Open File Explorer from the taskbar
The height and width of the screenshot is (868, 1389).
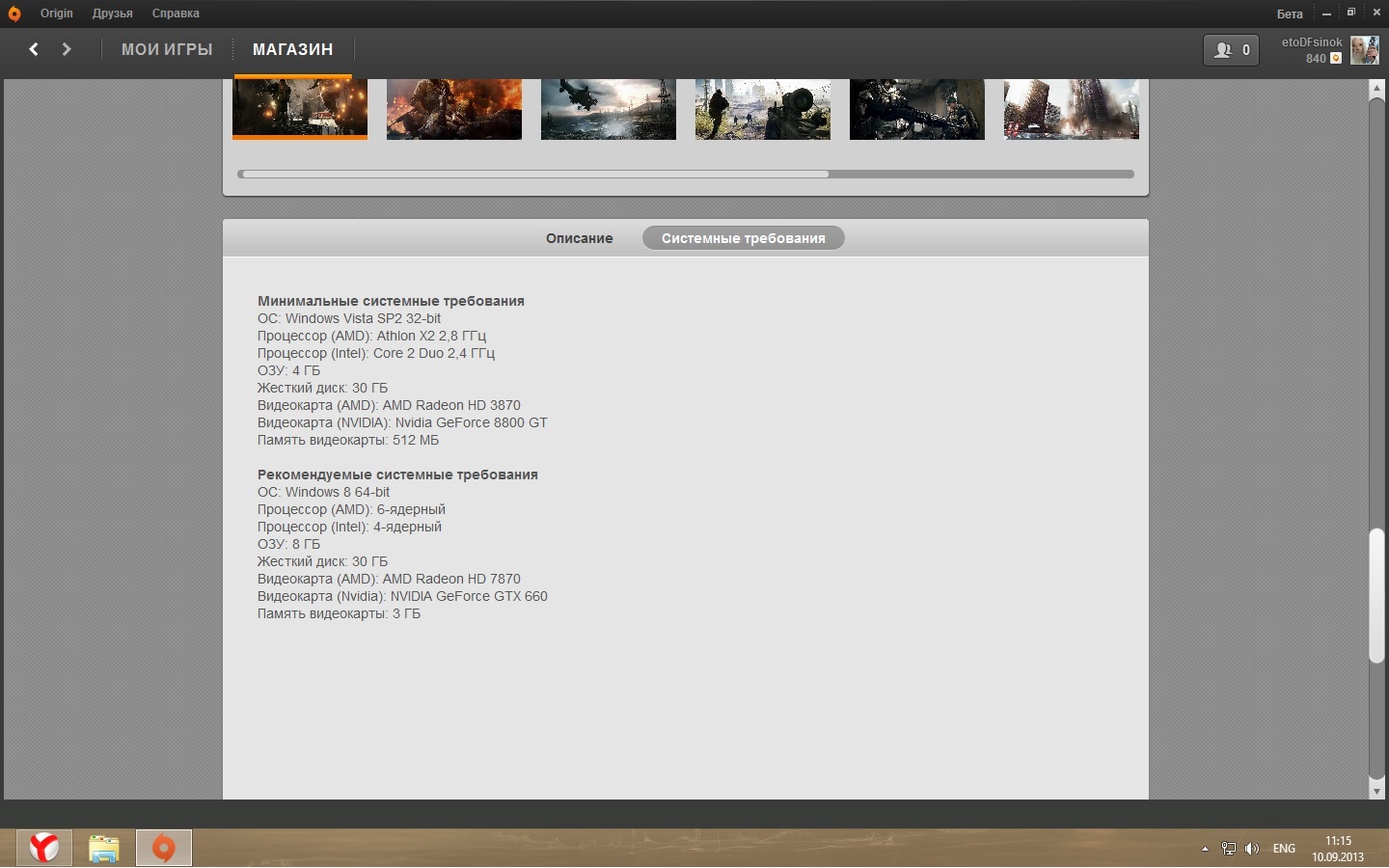104,848
